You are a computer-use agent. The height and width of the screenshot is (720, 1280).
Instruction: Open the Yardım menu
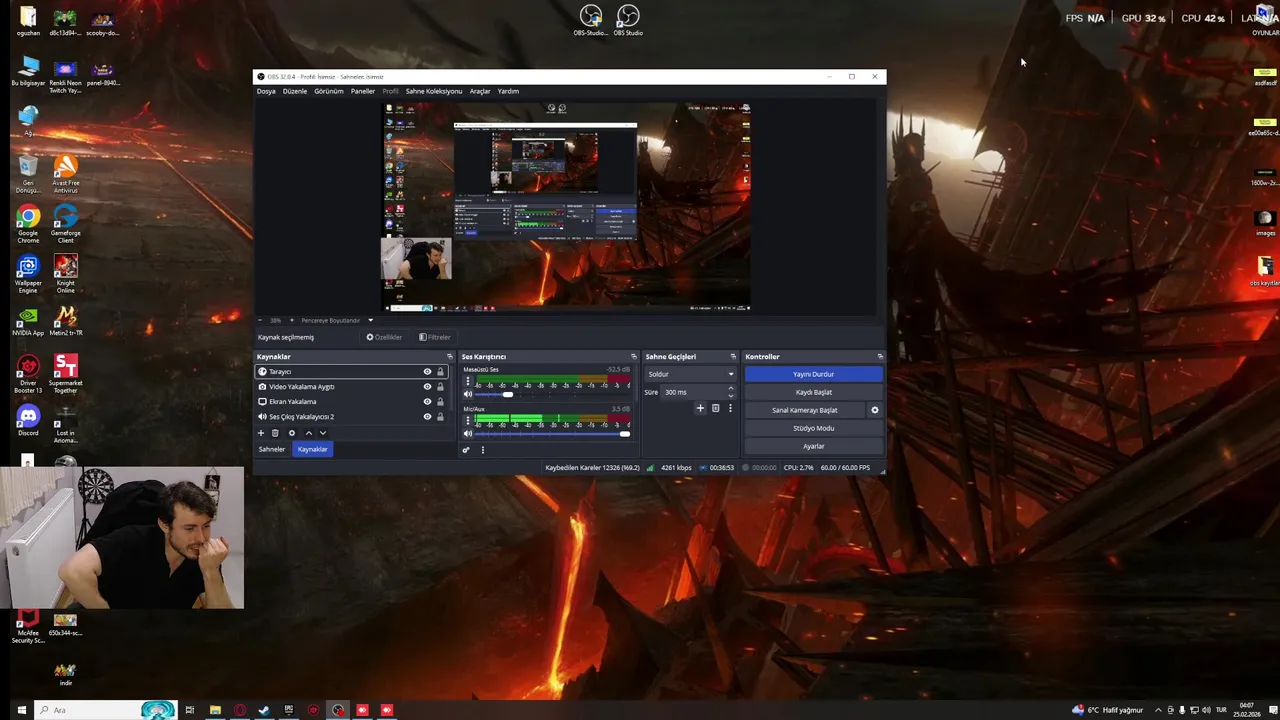(x=508, y=91)
